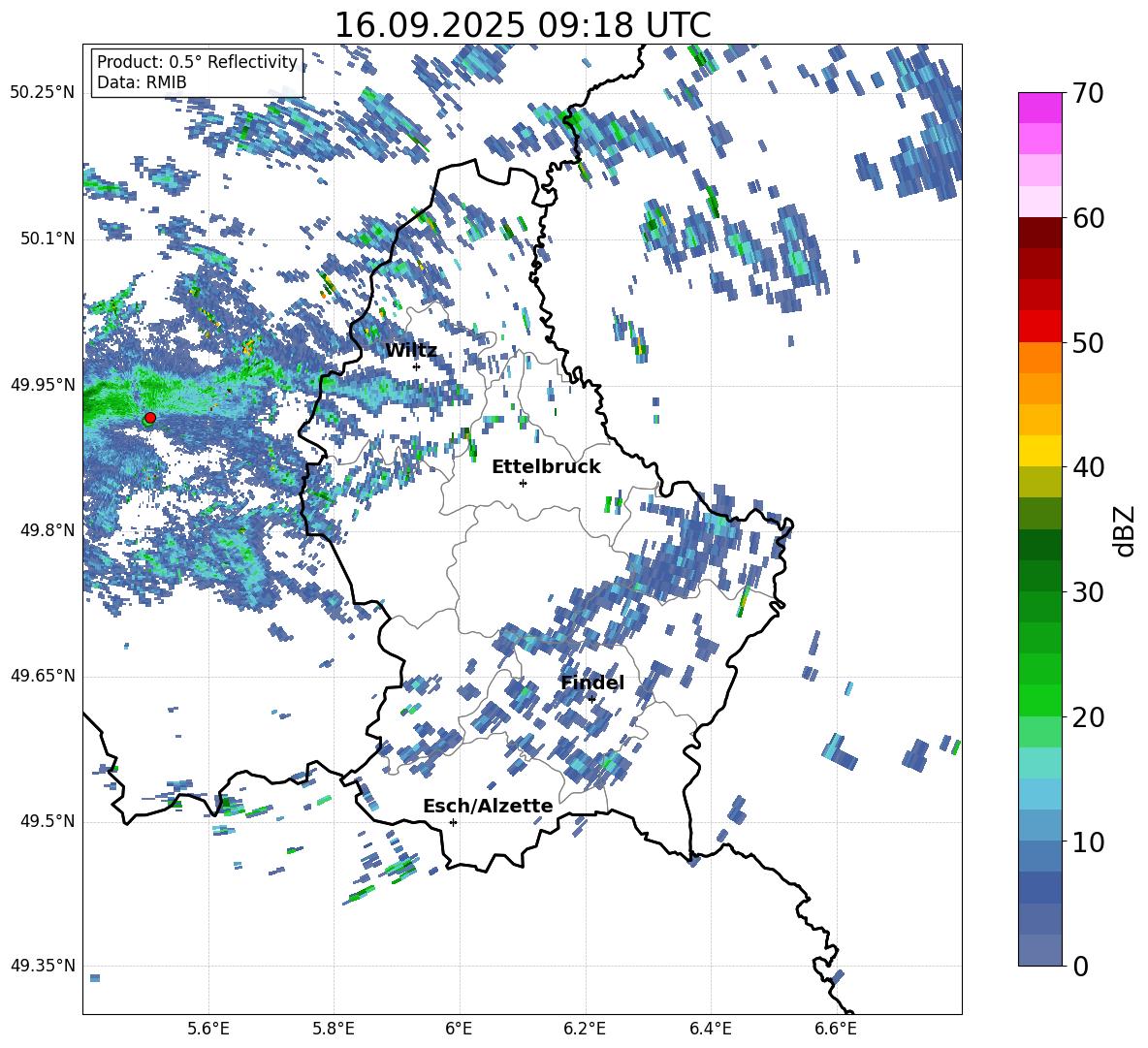Click the 'Data: RMIB' text
Image resolution: width=1148 pixels, height=1048 pixels.
pos(142,82)
